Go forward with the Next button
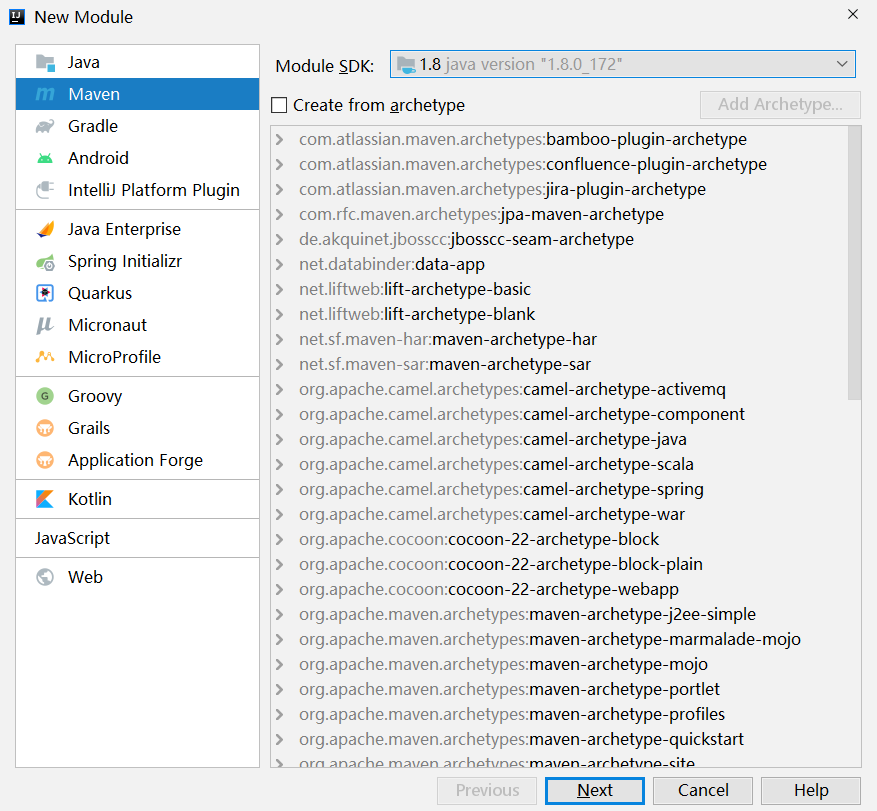The height and width of the screenshot is (811, 877). pos(595,790)
